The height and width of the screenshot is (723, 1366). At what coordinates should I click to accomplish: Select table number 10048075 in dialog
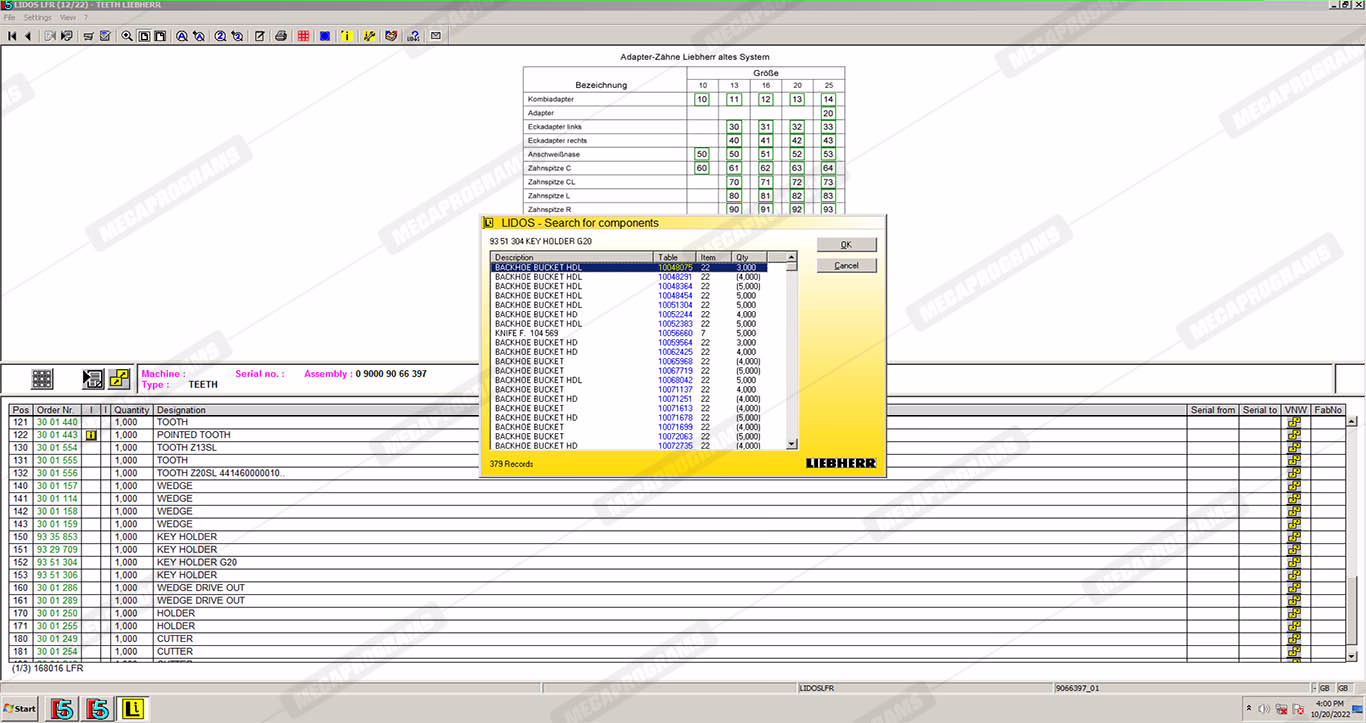(x=675, y=267)
